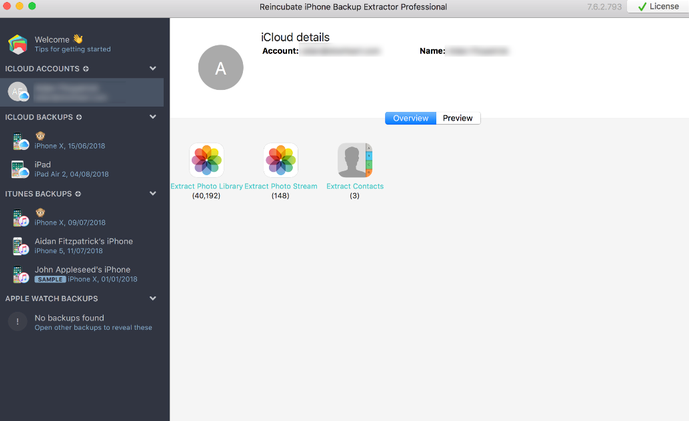Click the SAMPLE badge label
Viewport: 689px width, 421px height.
50,279
